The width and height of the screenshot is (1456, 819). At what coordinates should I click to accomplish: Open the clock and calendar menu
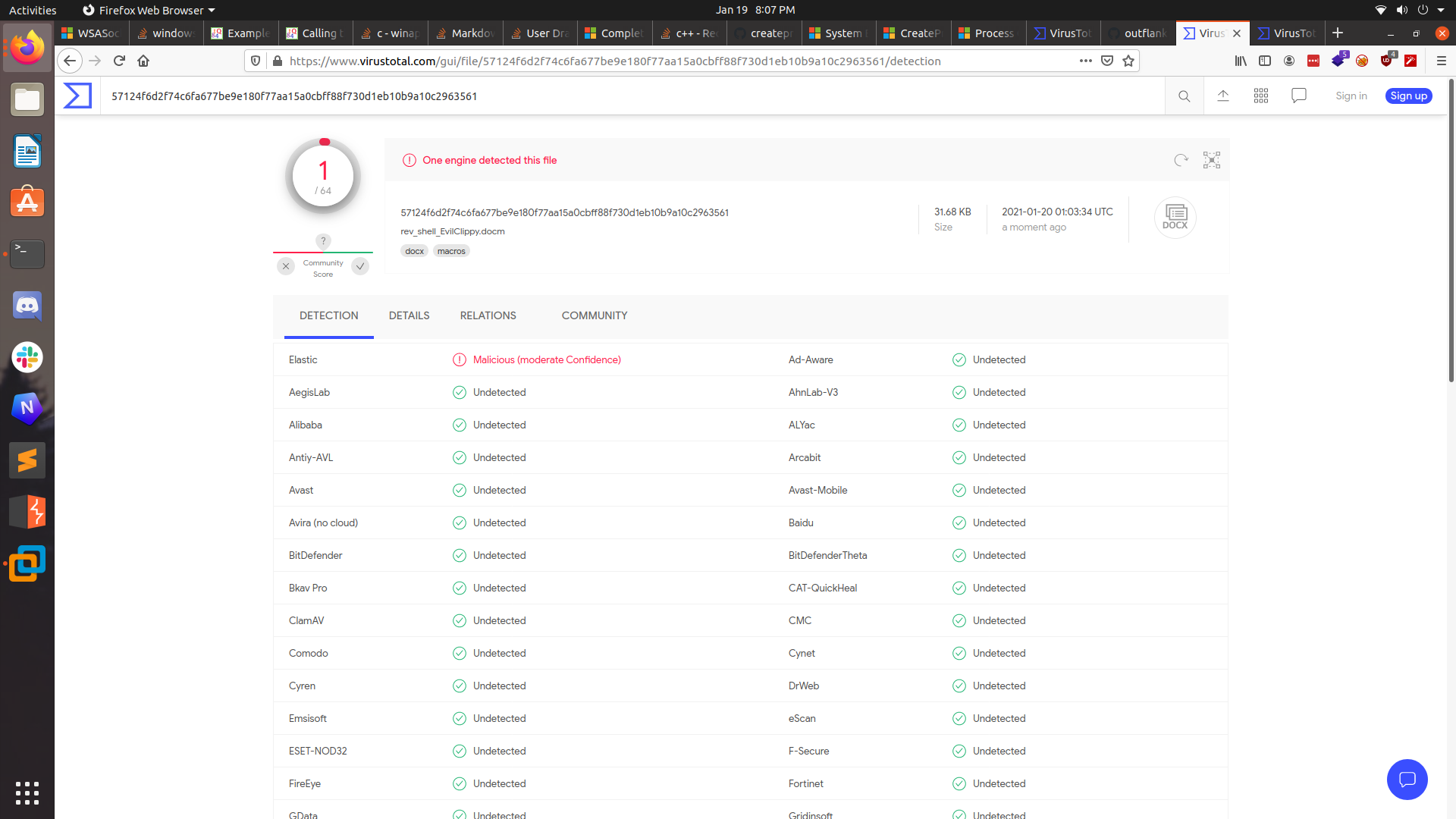coord(755,10)
